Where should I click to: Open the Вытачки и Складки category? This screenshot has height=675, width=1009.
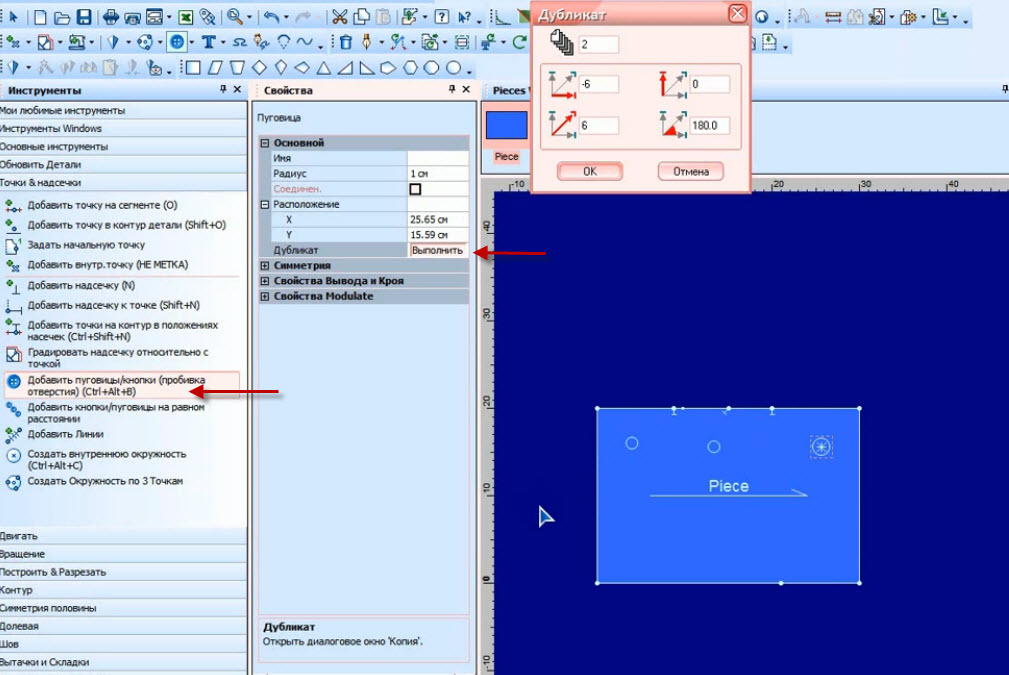122,662
